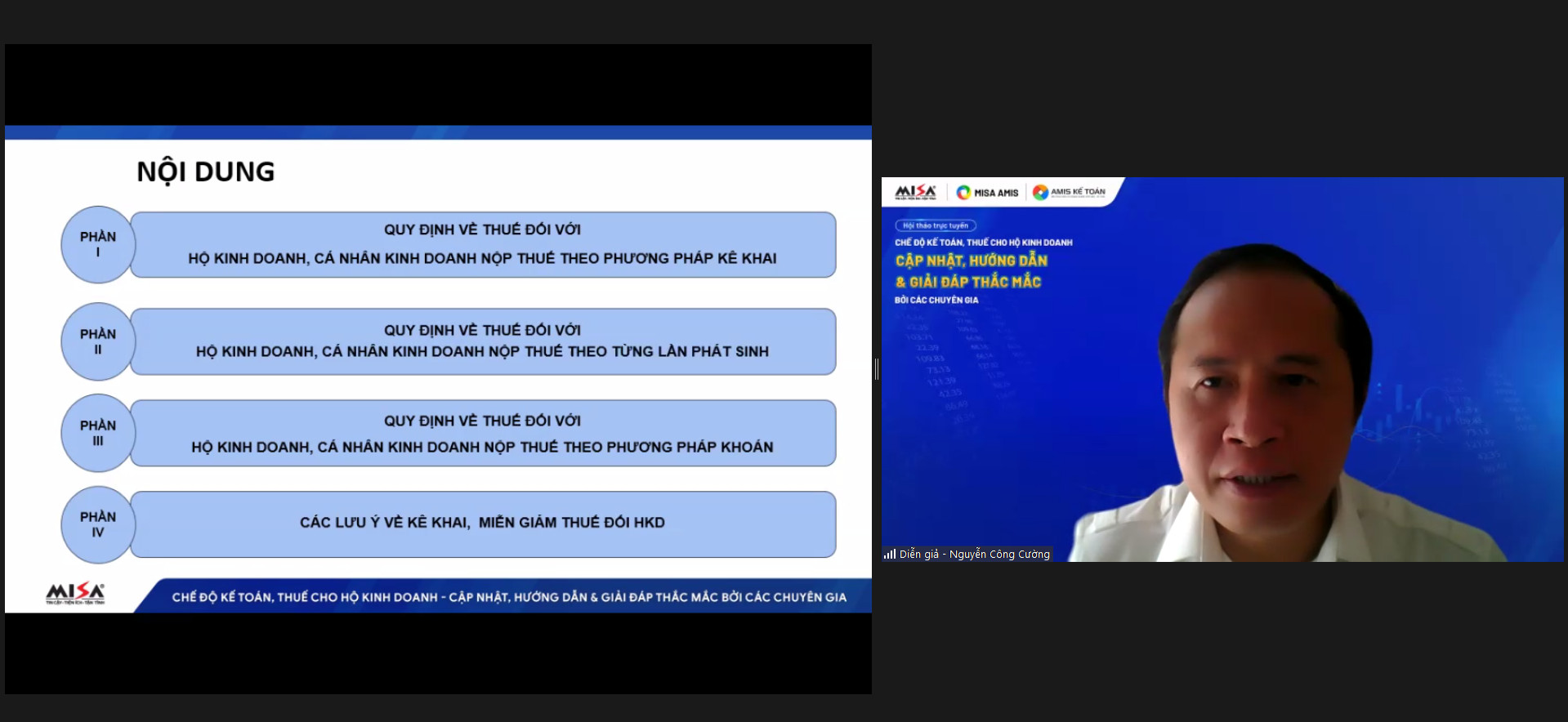Click the MISA AMIS logo
Image resolution: width=1568 pixels, height=722 pixels.
[x=988, y=193]
